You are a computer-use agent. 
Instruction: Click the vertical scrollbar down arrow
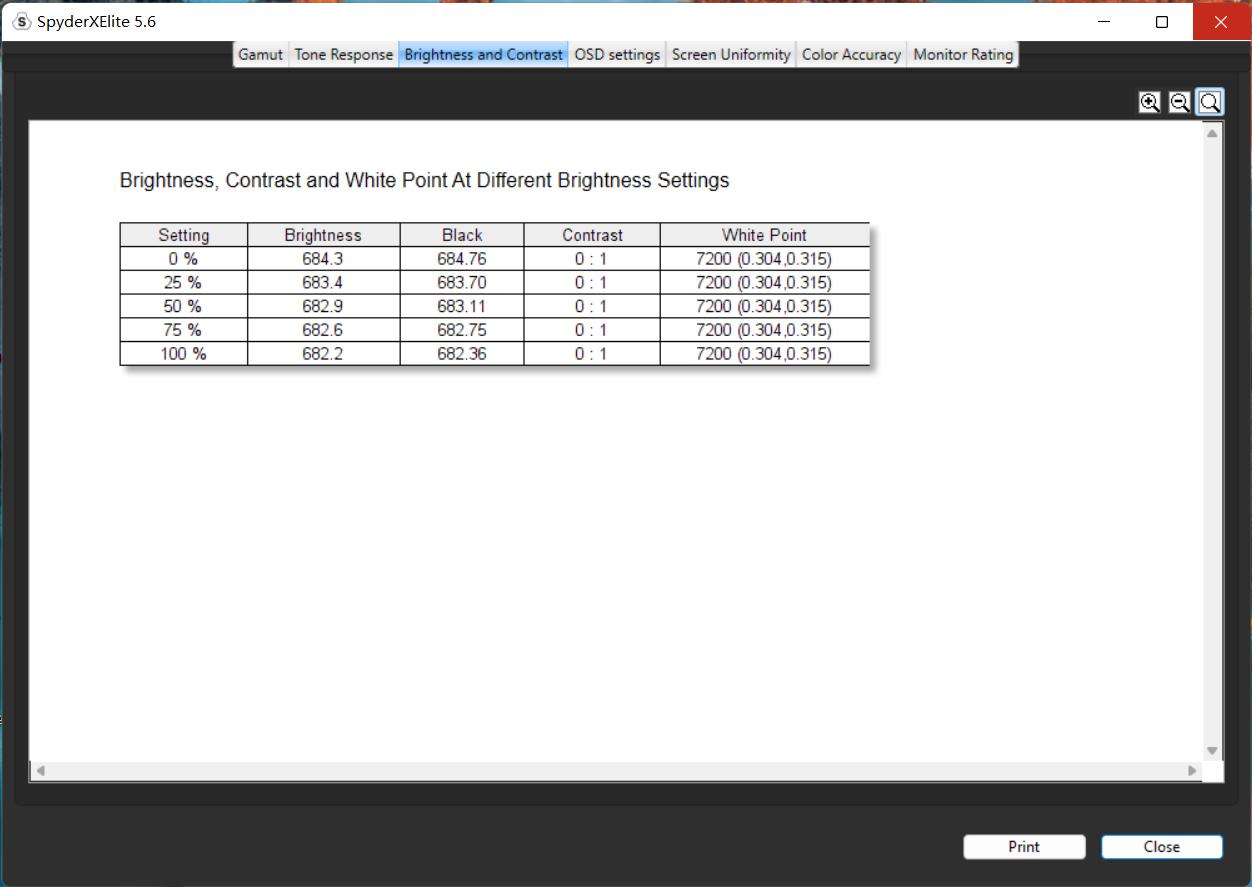coord(1213,751)
